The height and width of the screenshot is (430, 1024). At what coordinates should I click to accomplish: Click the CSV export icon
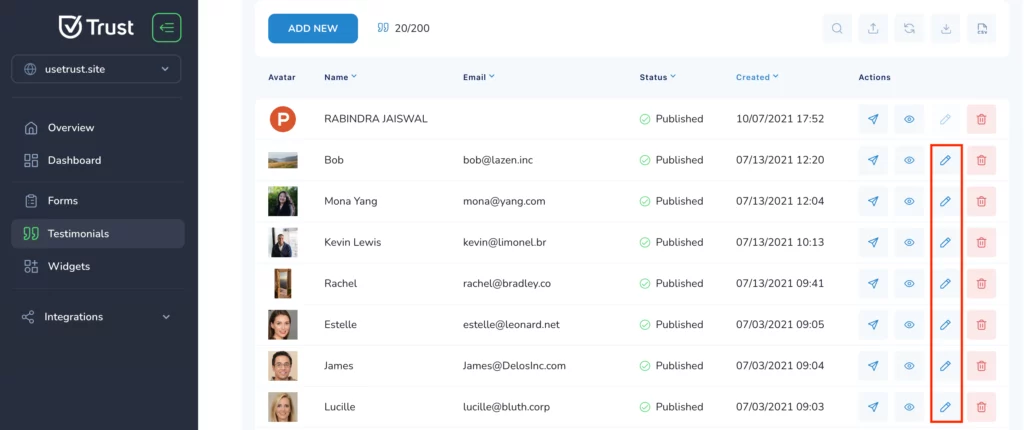click(x=982, y=28)
